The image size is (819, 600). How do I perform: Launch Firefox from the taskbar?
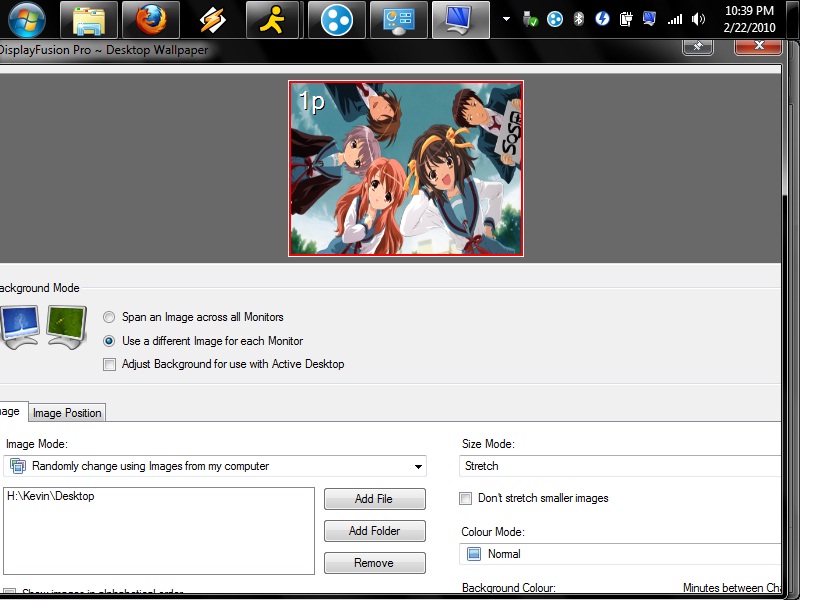pos(151,20)
